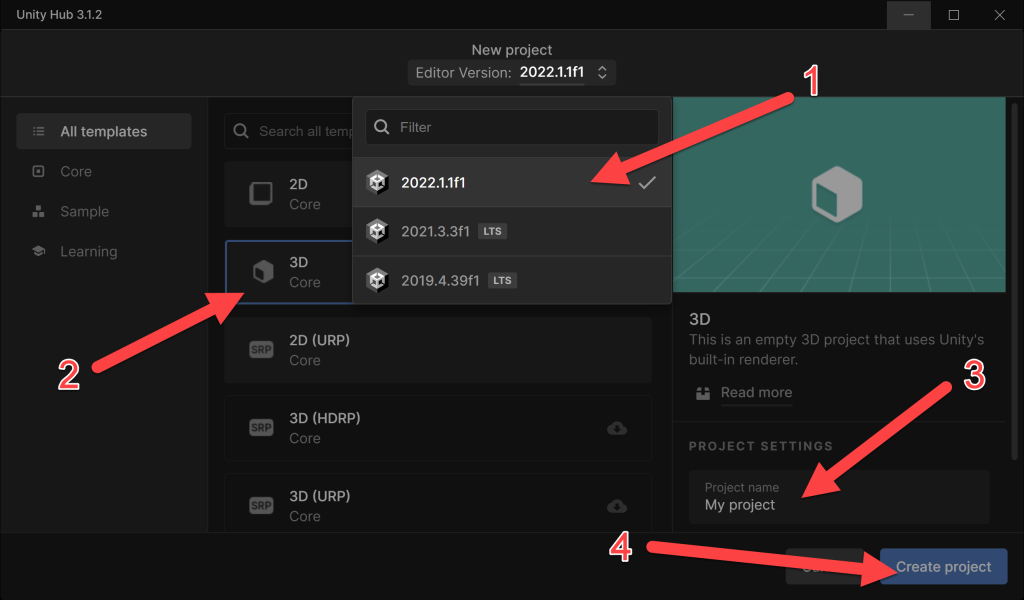Screen dimensions: 1024x600
Task: Click the Unity icon beside 2022.1.1f1
Action: (377, 182)
